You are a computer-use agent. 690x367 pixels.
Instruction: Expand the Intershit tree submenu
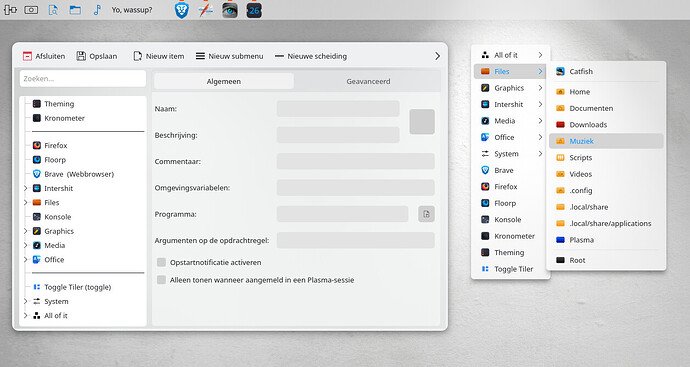point(26,188)
